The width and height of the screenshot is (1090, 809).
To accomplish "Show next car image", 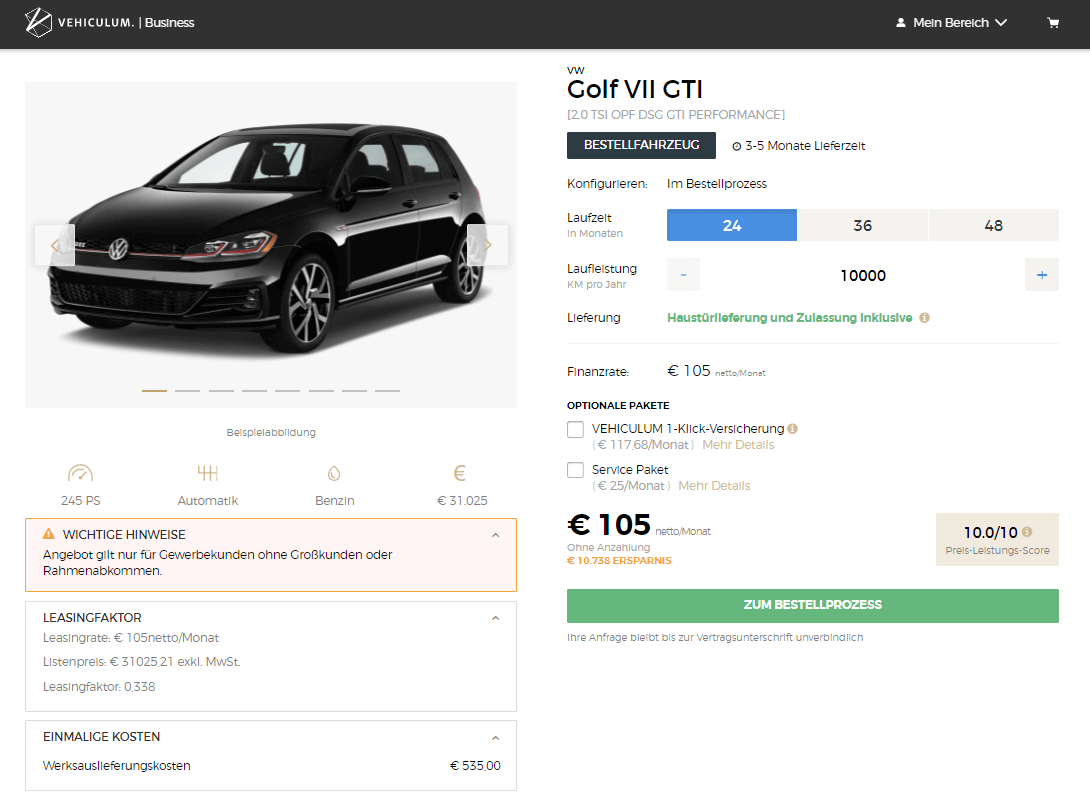I will 488,245.
